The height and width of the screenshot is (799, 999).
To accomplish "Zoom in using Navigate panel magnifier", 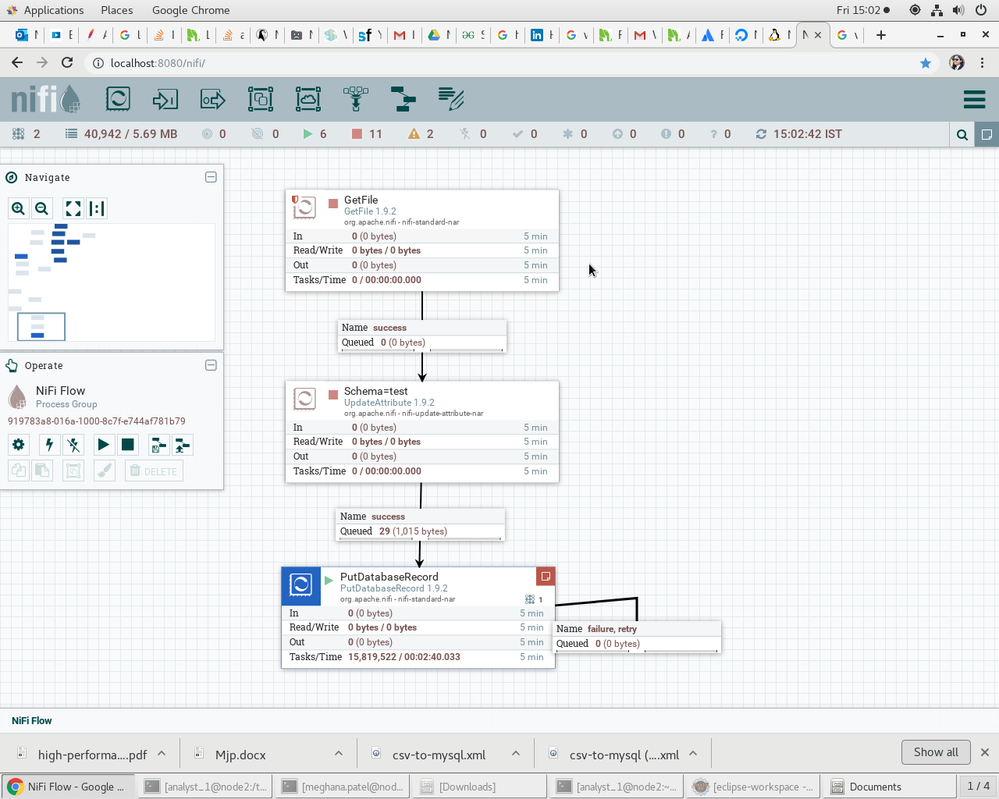I will 18,209.
